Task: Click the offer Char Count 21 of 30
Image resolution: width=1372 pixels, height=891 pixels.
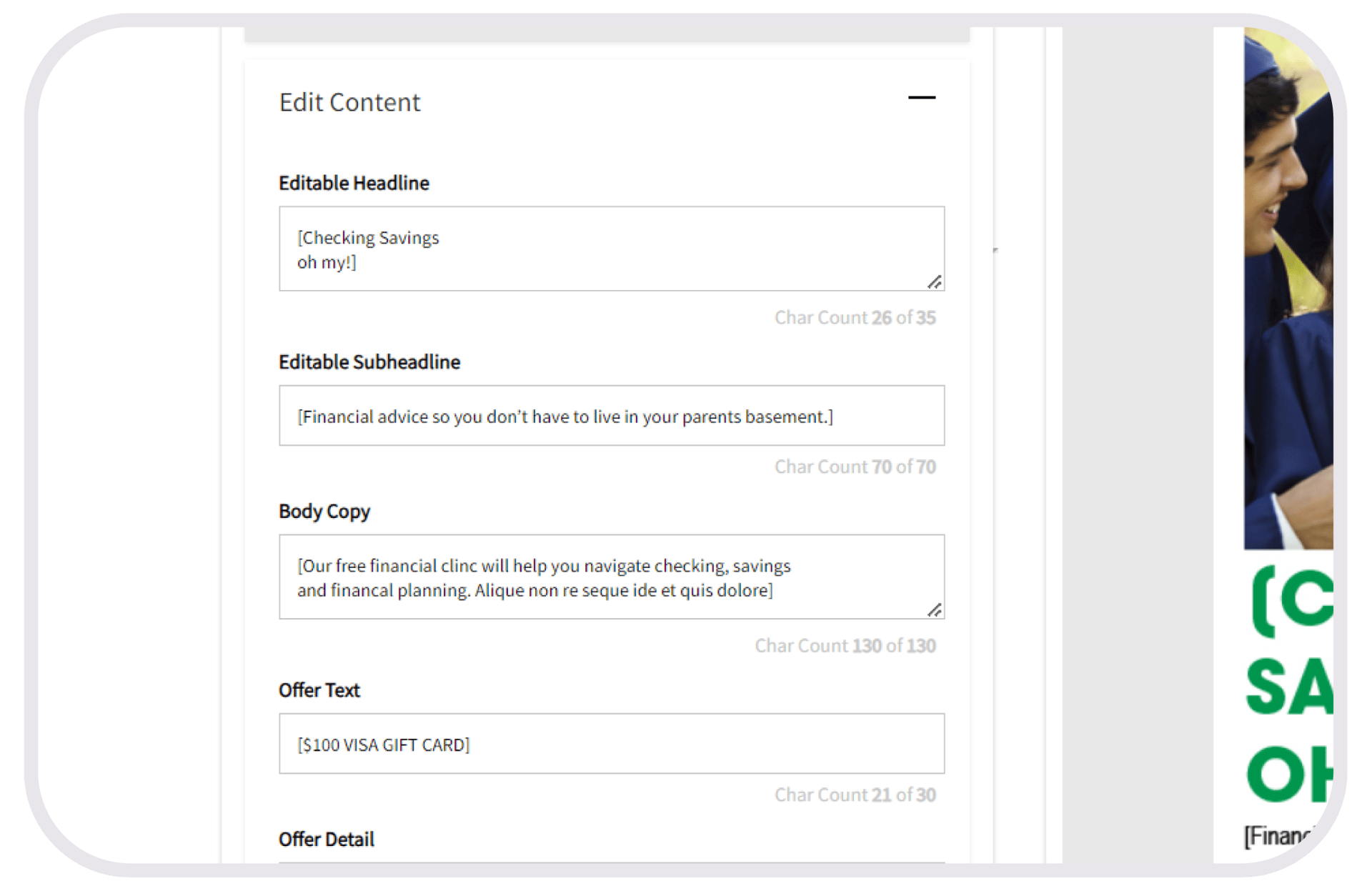Action: (x=855, y=795)
